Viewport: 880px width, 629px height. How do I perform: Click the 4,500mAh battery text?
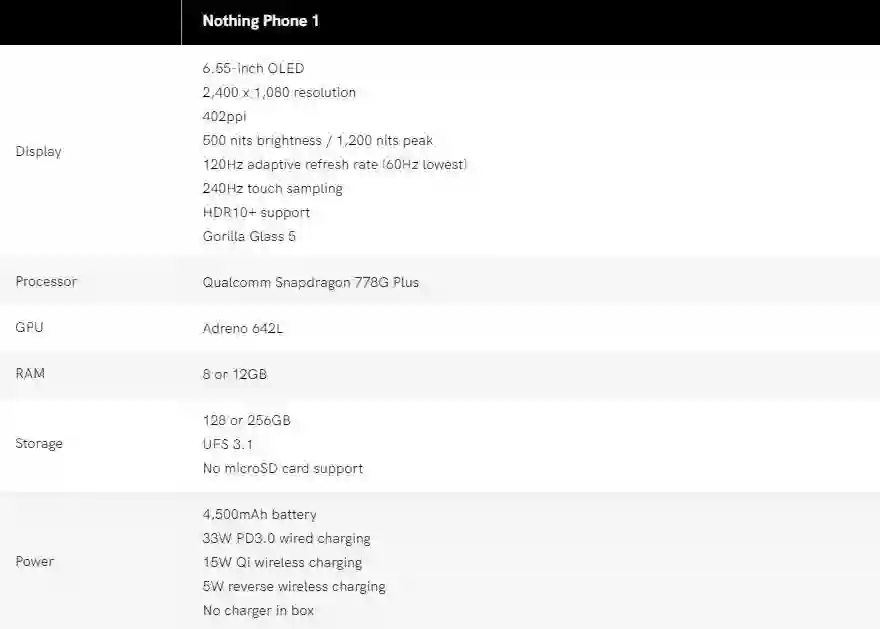259,515
